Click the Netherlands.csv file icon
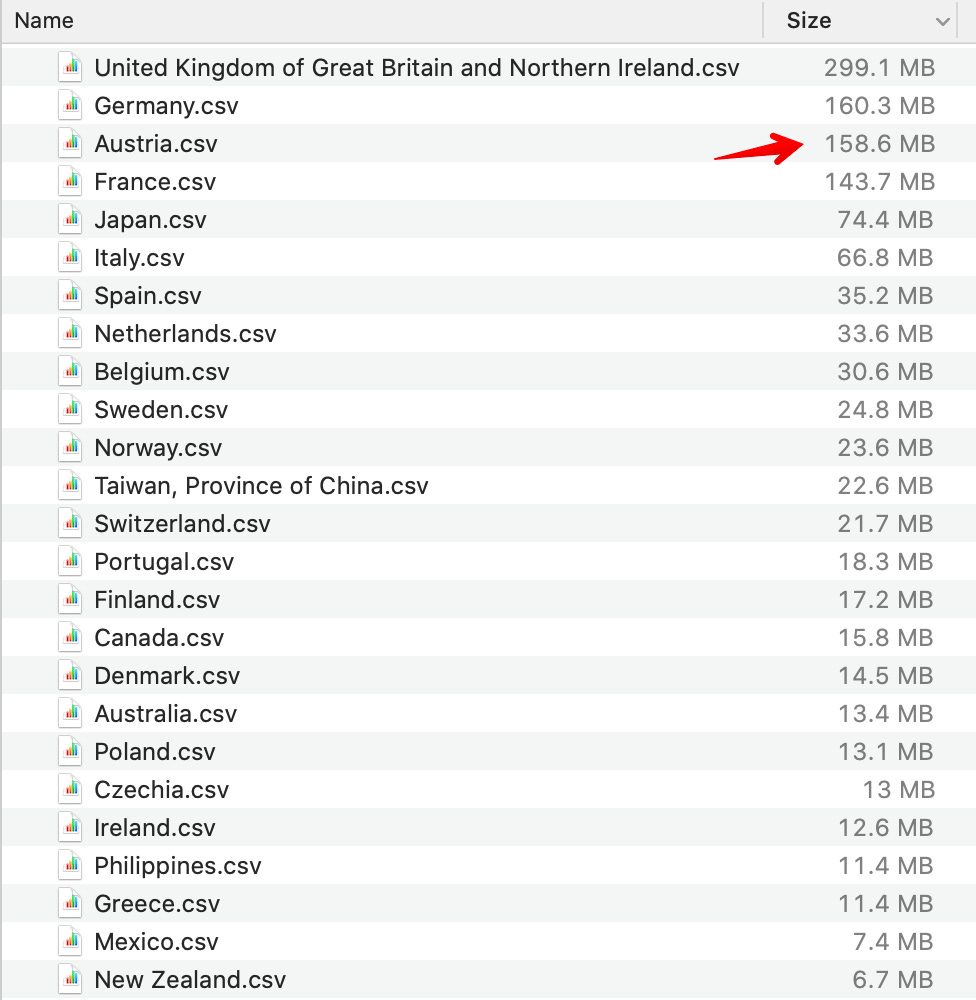 coord(70,333)
